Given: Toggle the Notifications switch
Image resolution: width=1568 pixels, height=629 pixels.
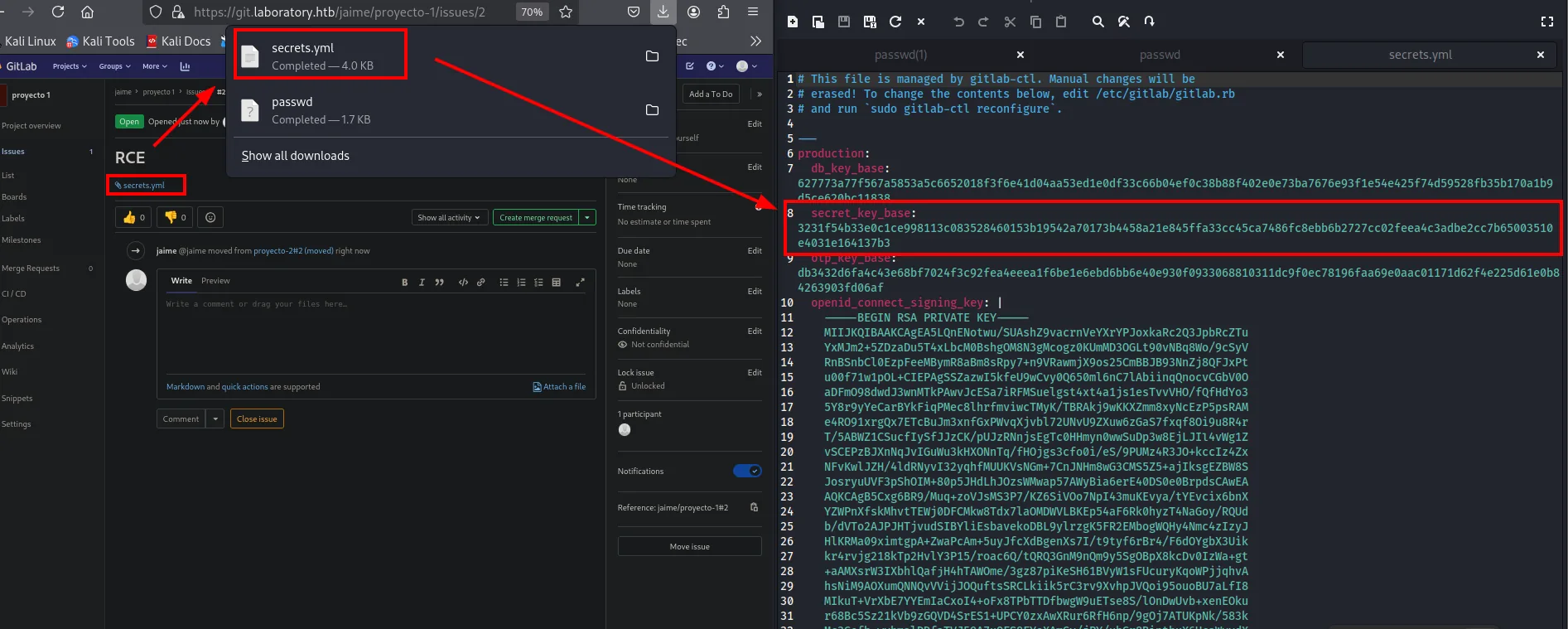Looking at the screenshot, I should pos(747,471).
